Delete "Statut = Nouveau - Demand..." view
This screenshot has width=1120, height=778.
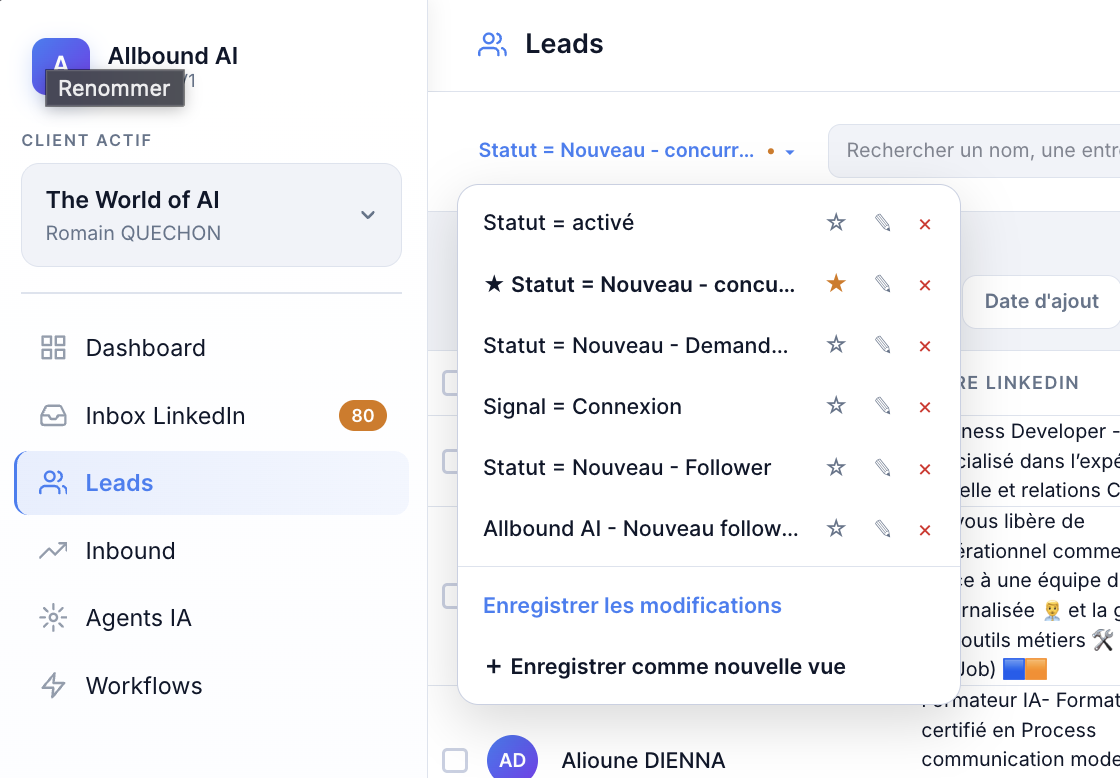click(x=925, y=346)
